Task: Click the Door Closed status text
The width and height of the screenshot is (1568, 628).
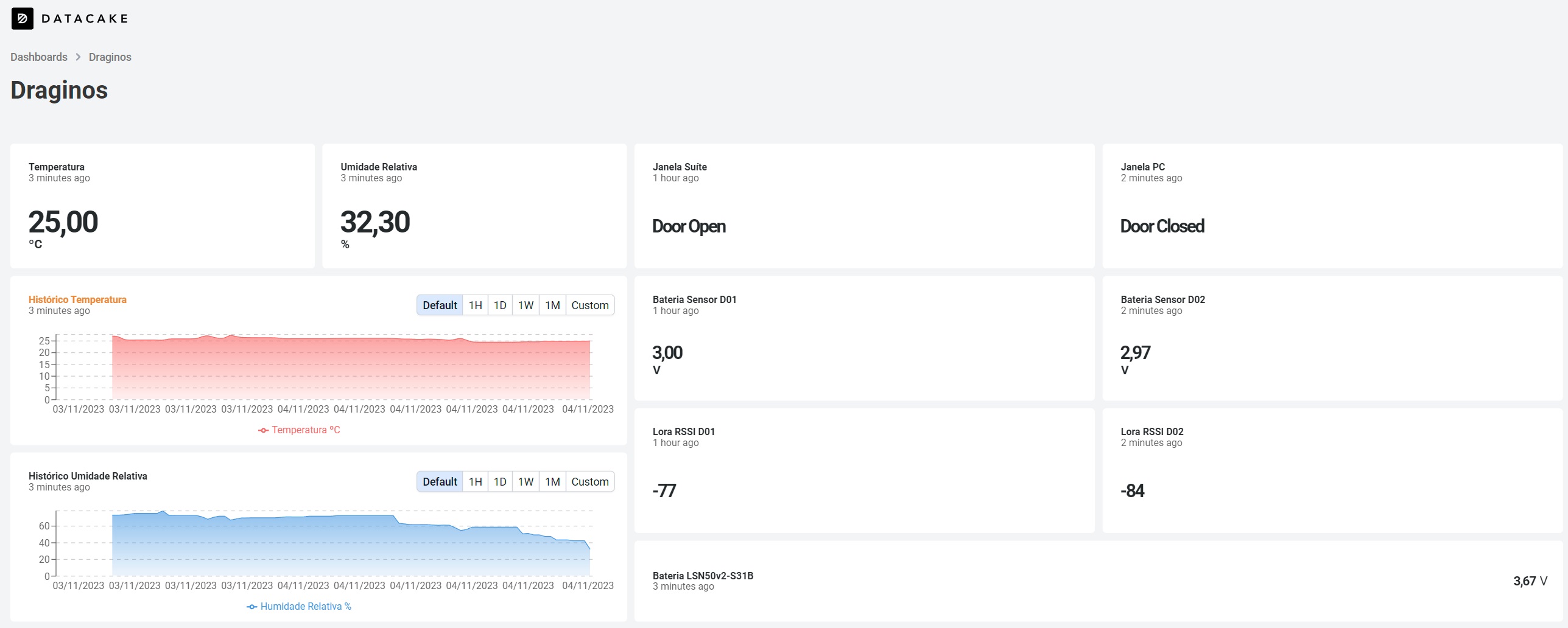Action: coord(1162,226)
